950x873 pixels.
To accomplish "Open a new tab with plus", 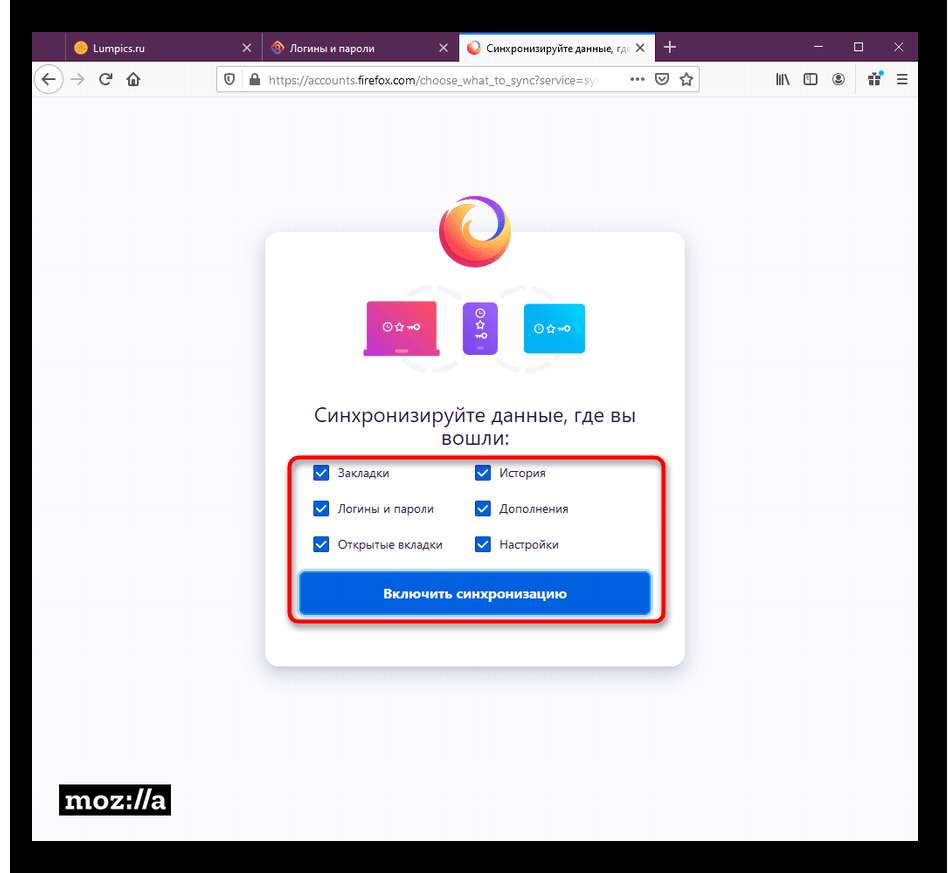I will [x=669, y=47].
